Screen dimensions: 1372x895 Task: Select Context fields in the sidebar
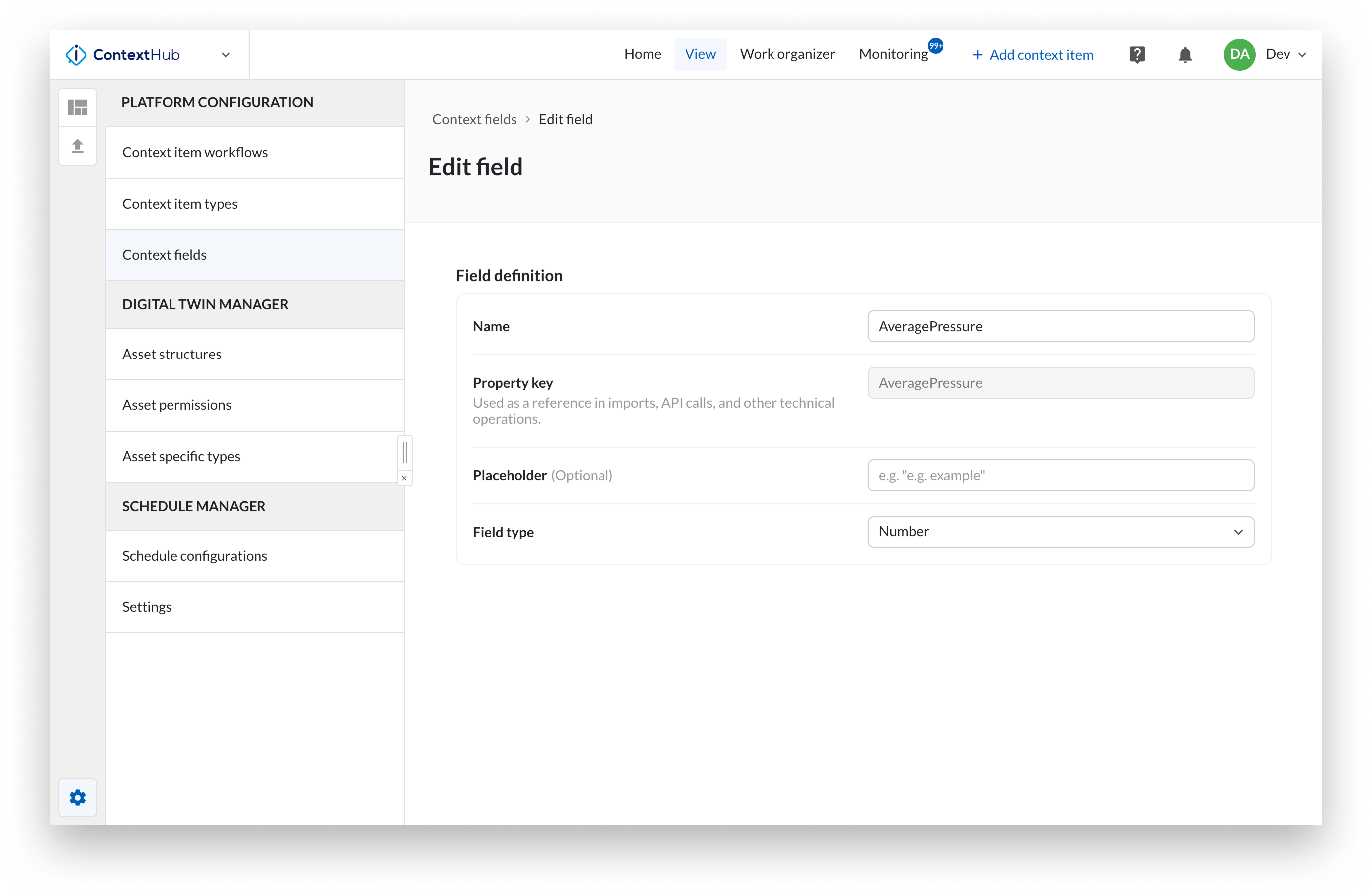point(255,255)
